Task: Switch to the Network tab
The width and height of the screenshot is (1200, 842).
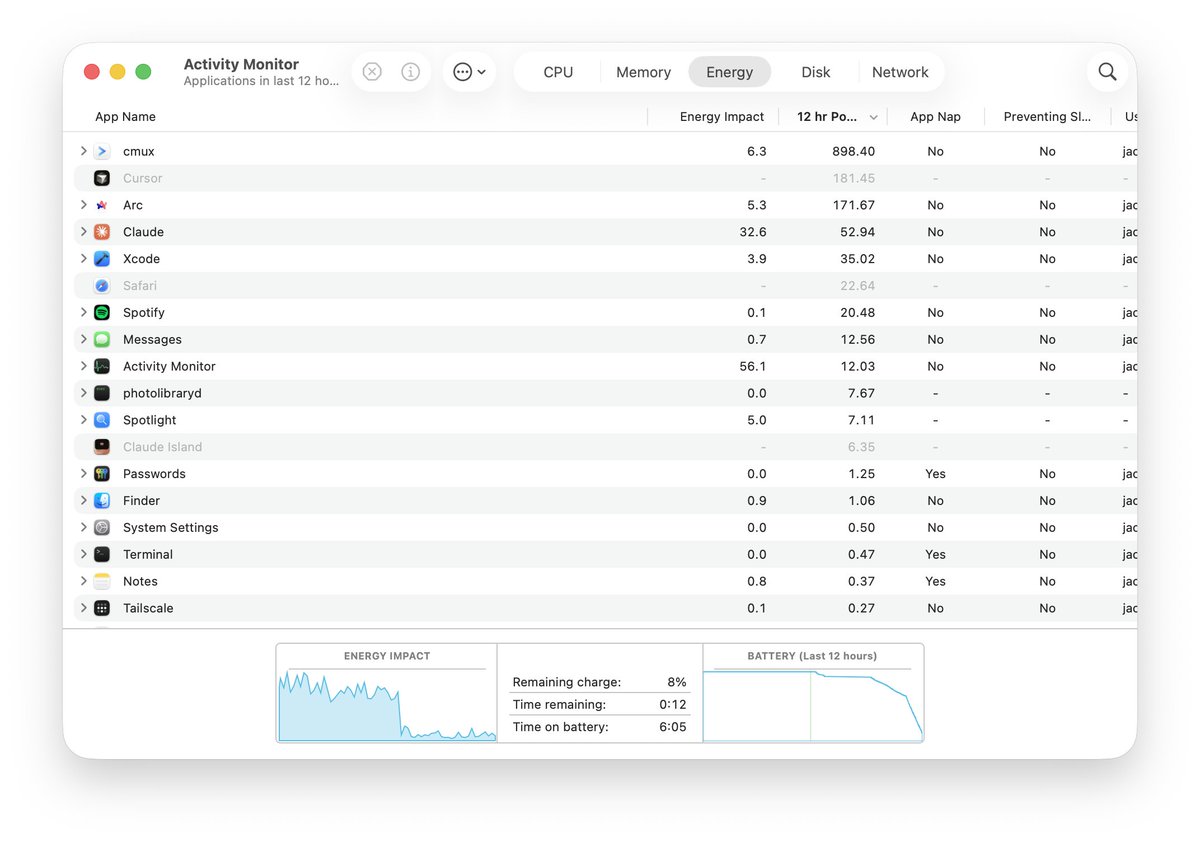Action: pos(900,72)
